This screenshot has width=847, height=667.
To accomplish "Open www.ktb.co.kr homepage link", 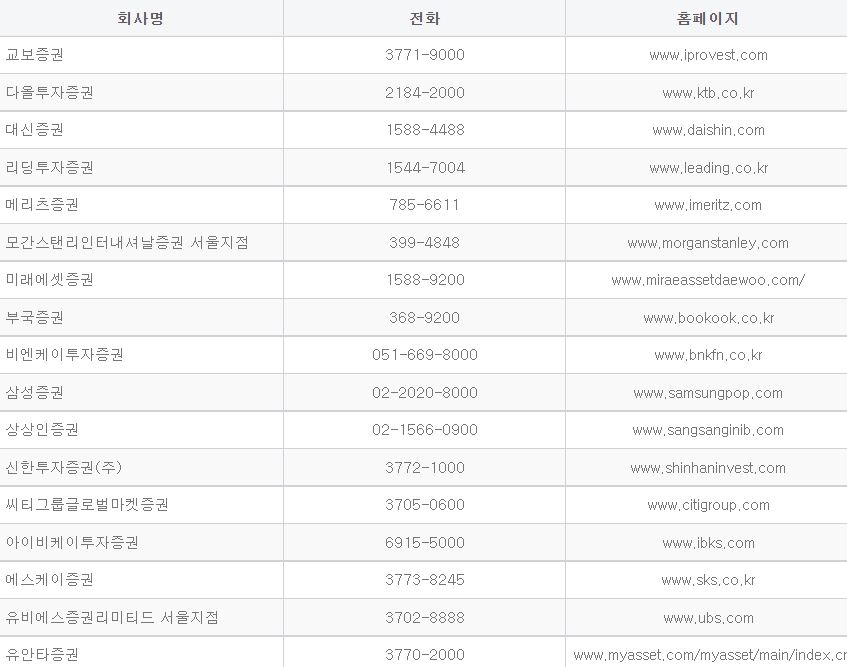I will tap(708, 93).
